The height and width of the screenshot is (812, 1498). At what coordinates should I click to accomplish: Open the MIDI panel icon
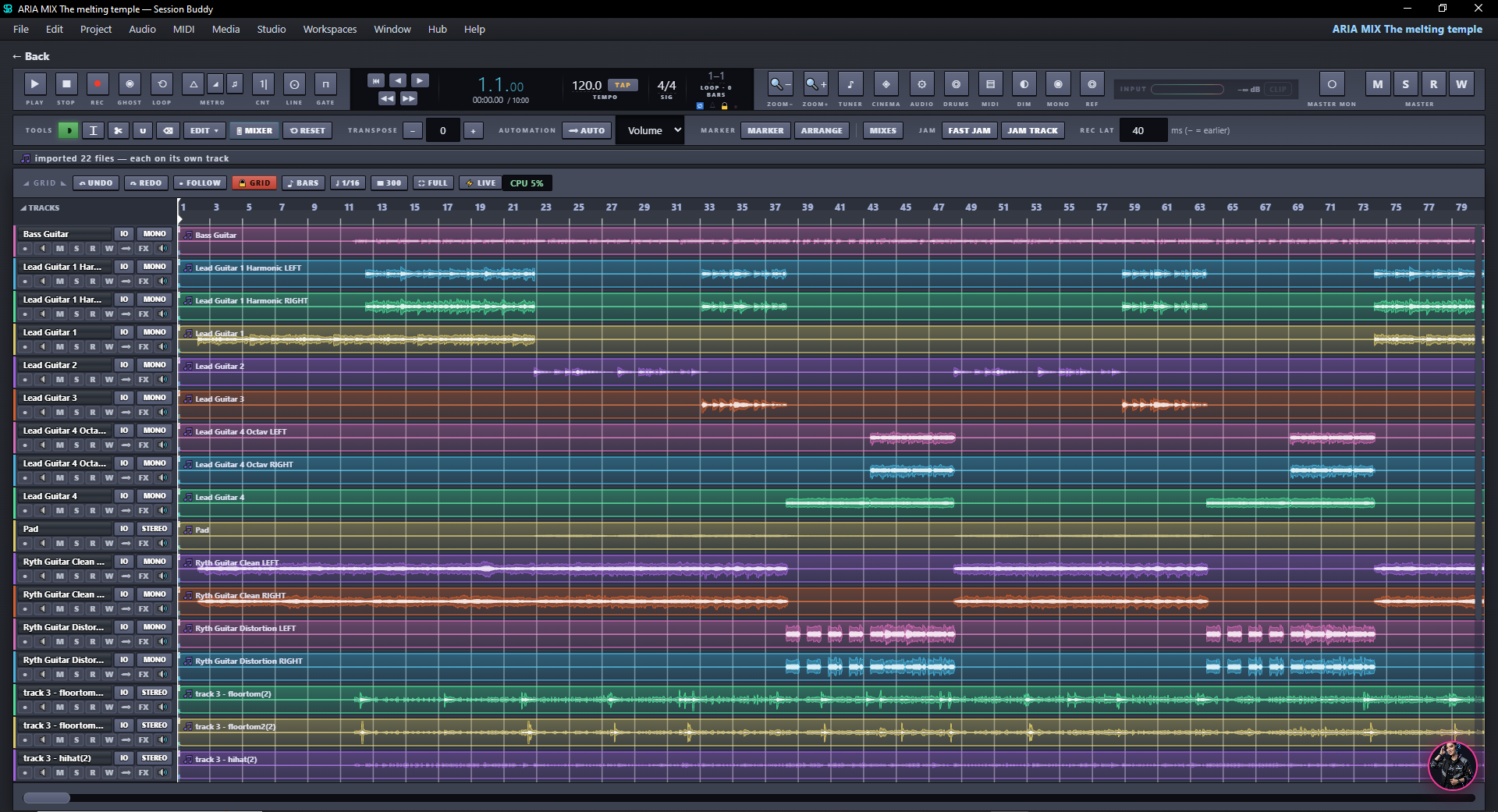990,83
